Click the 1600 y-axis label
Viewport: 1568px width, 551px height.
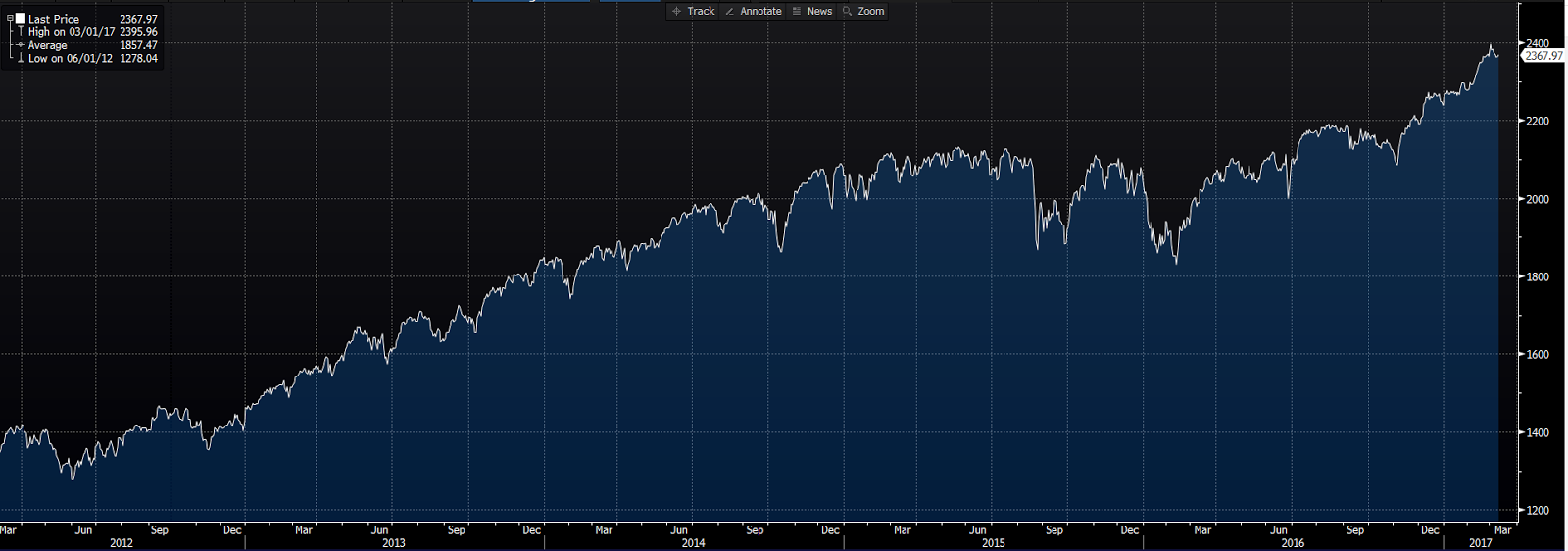(1538, 355)
